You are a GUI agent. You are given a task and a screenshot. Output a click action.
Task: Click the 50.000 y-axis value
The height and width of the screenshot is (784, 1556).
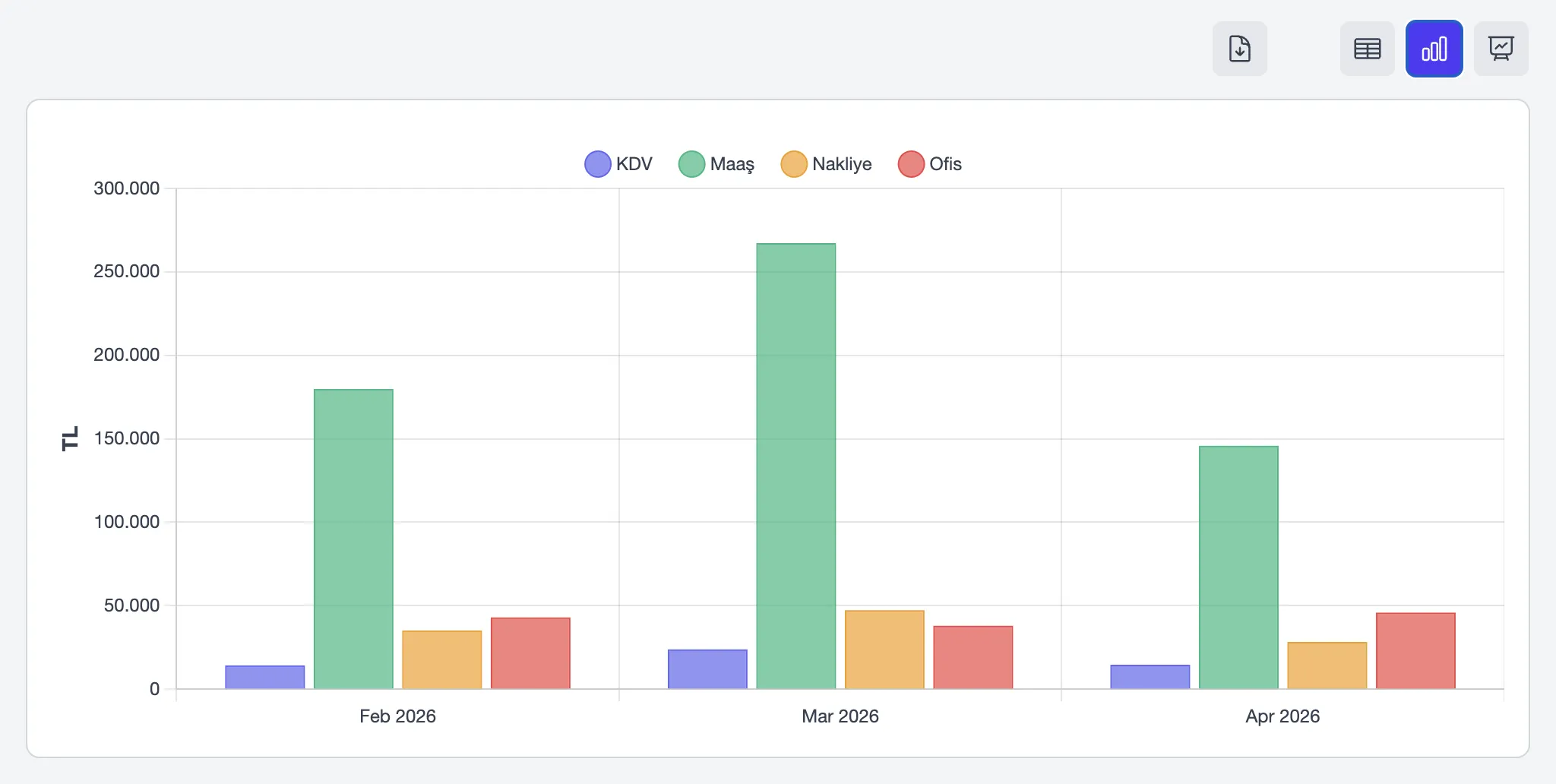(131, 605)
